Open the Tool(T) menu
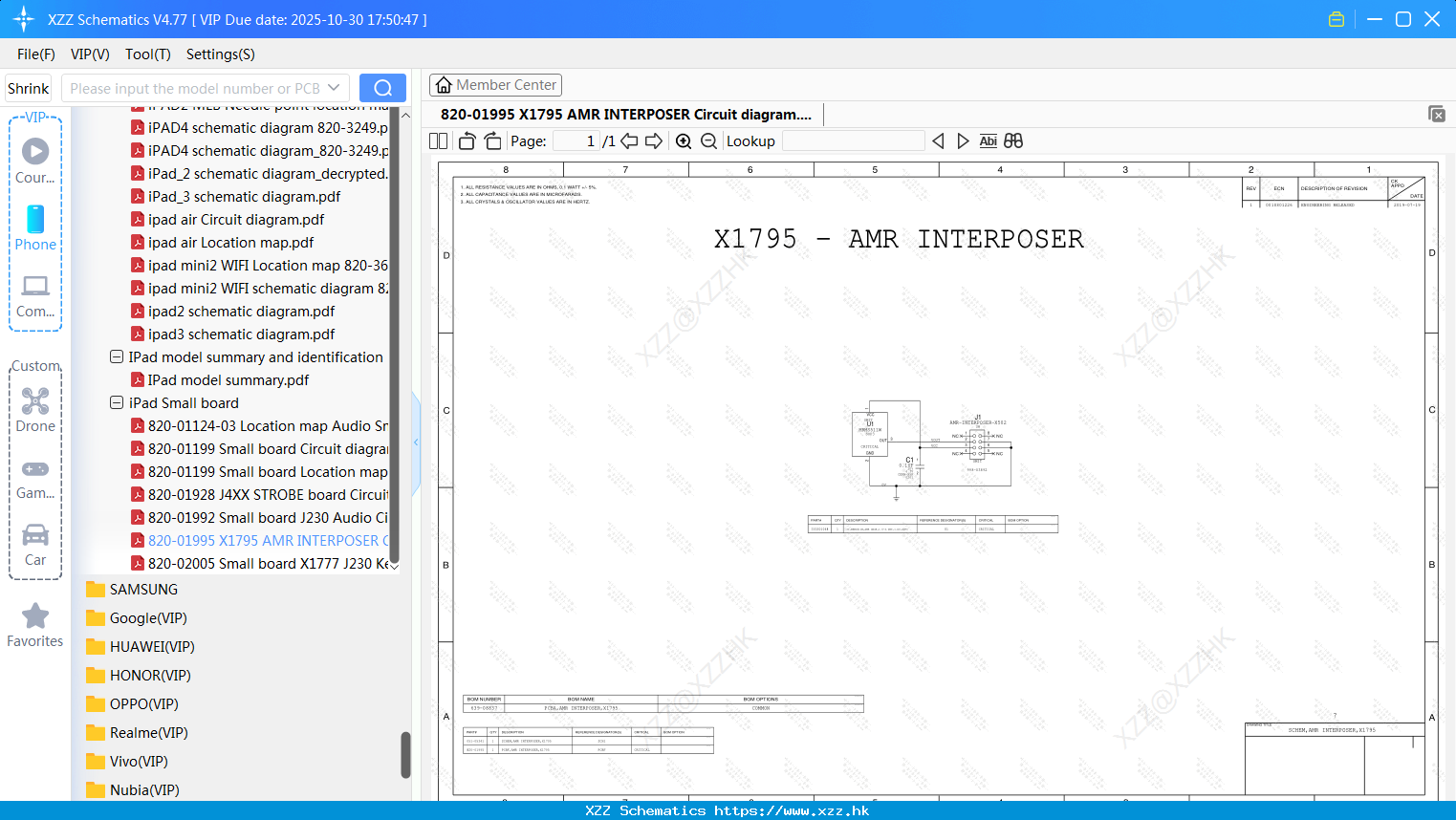This screenshot has width=1456, height=820. tap(148, 54)
